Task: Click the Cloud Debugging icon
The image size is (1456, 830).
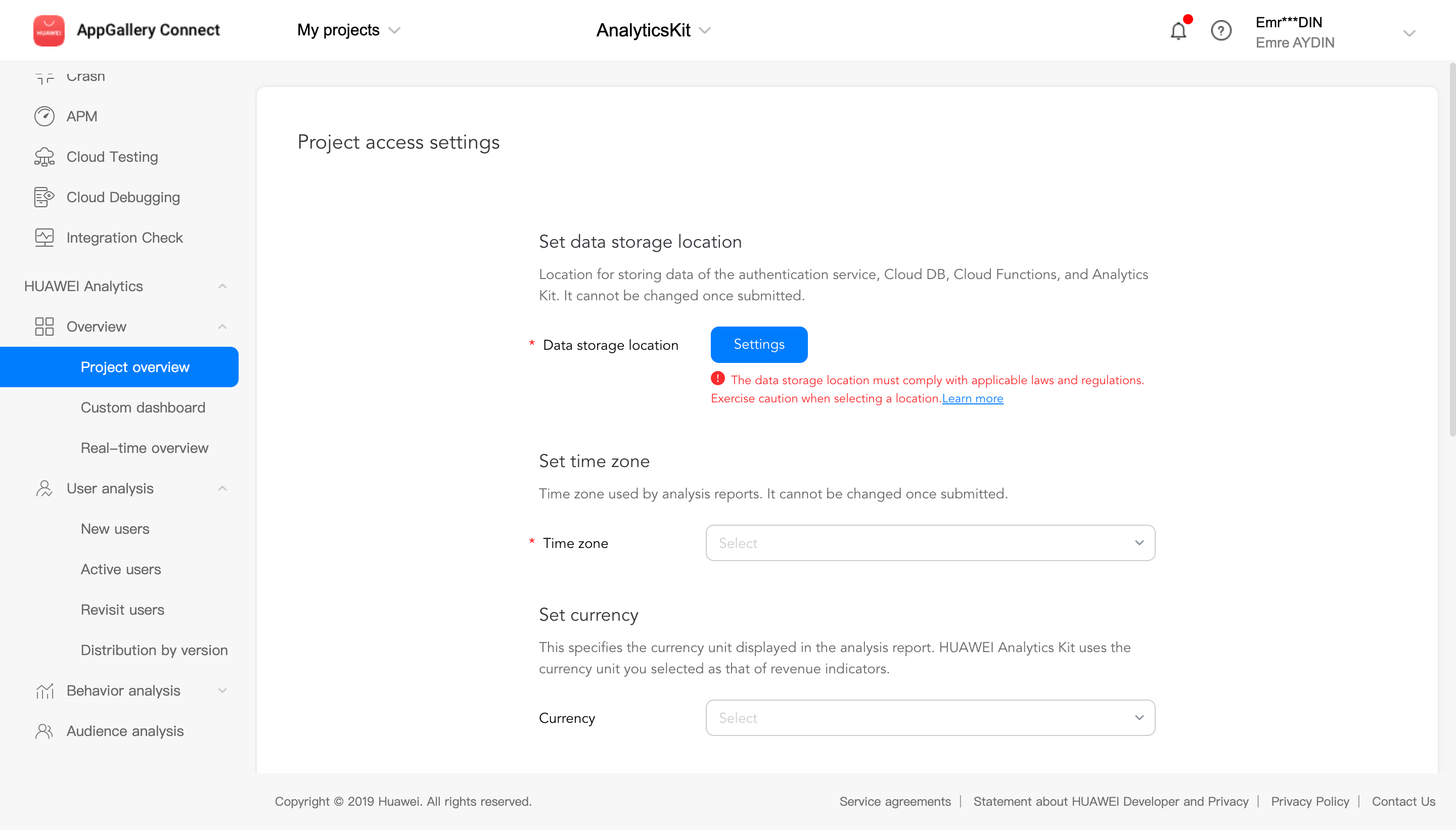Action: click(x=44, y=197)
